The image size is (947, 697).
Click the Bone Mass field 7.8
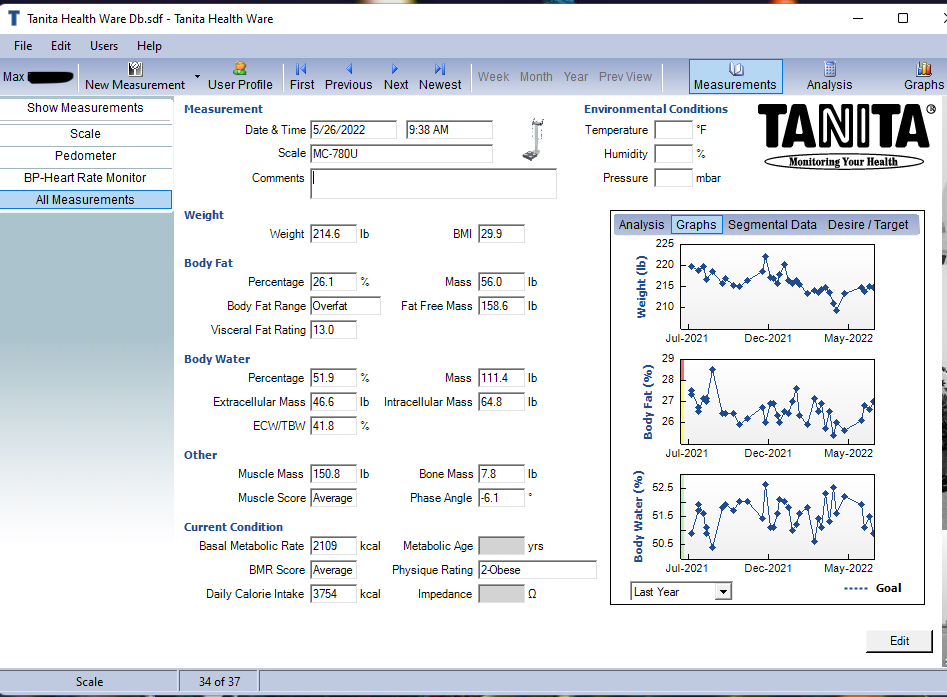[x=501, y=474]
